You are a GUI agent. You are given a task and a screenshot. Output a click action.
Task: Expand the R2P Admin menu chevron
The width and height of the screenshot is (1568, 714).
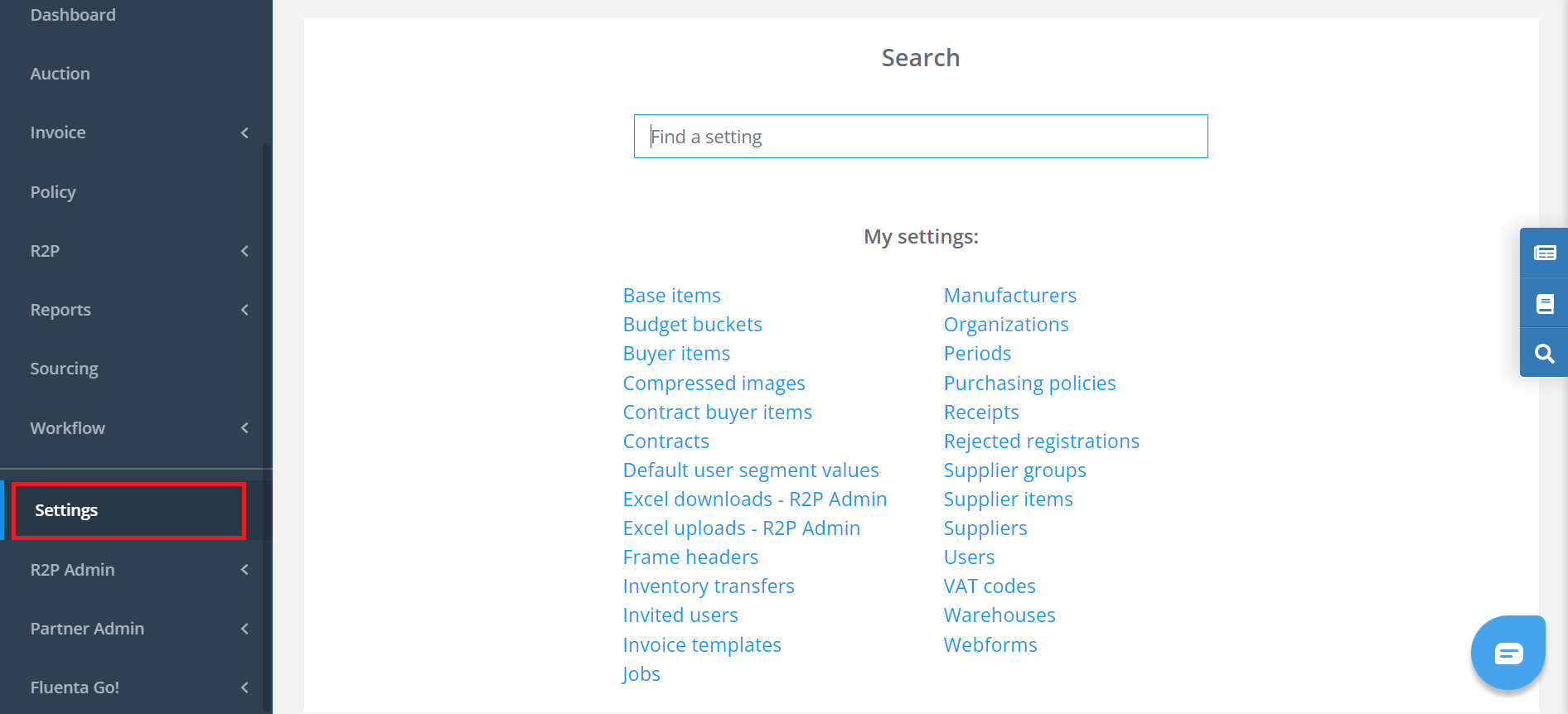tap(244, 570)
